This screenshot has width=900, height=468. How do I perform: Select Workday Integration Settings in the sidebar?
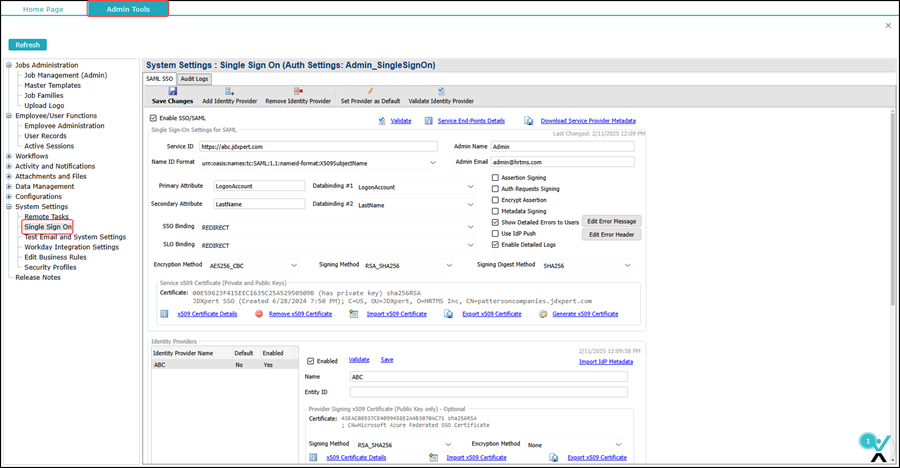coord(71,247)
